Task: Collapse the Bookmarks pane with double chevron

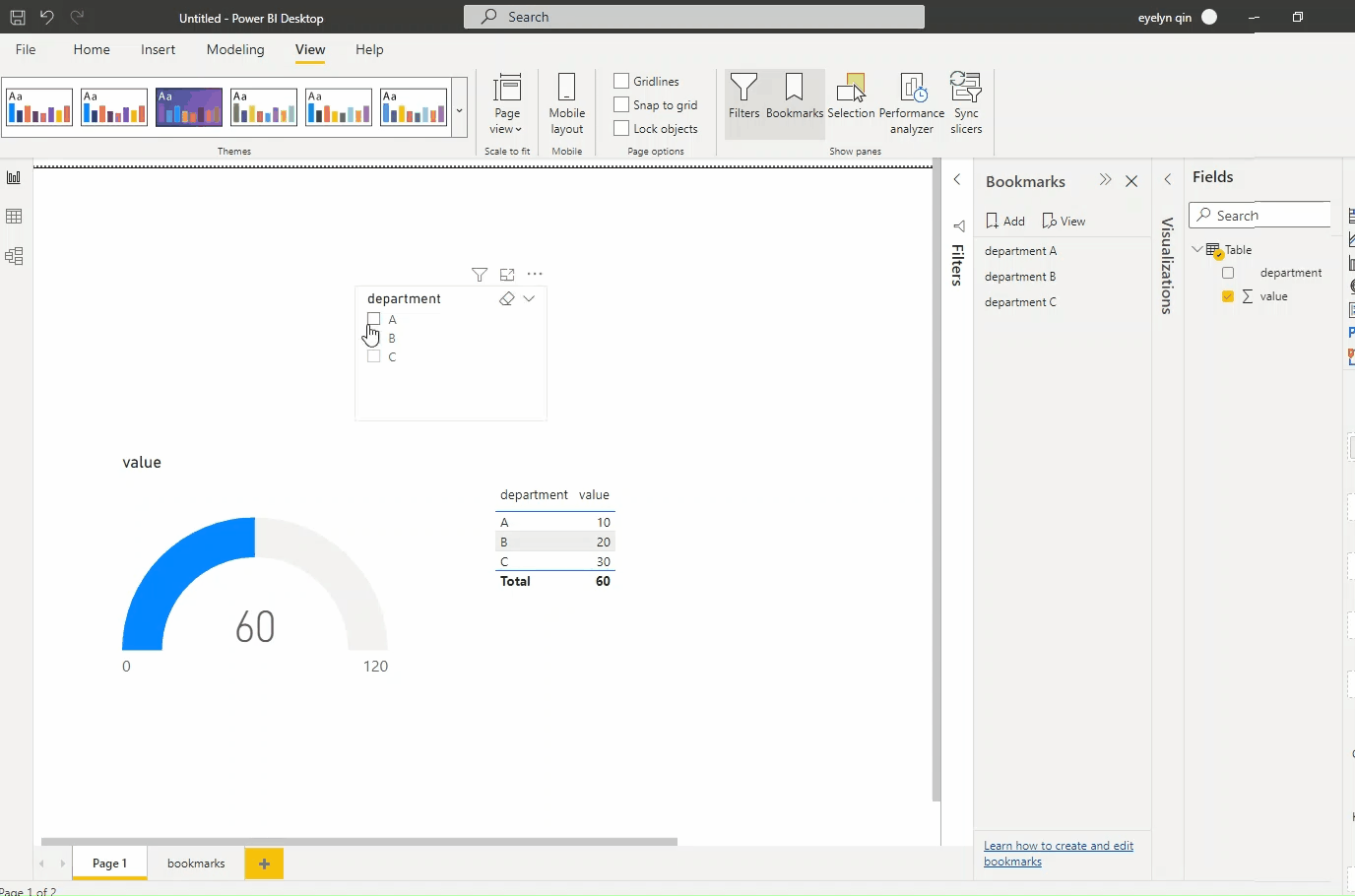Action: (x=1105, y=180)
